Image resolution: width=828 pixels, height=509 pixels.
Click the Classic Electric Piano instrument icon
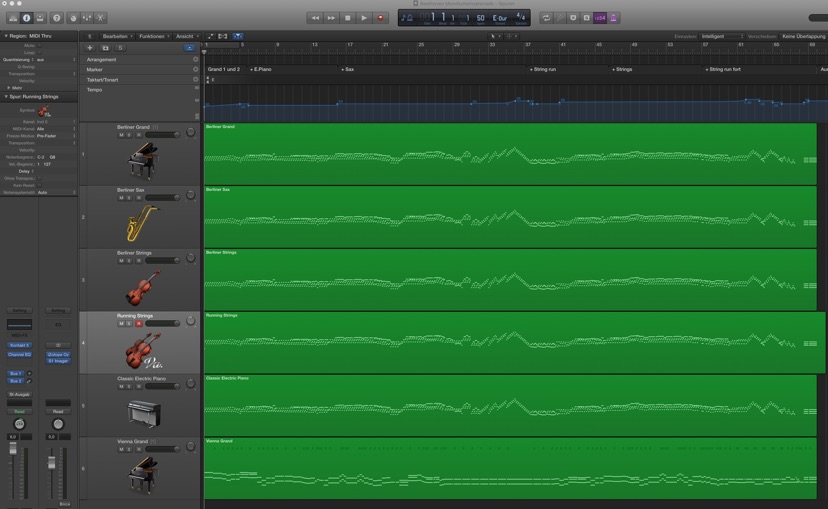tap(142, 413)
